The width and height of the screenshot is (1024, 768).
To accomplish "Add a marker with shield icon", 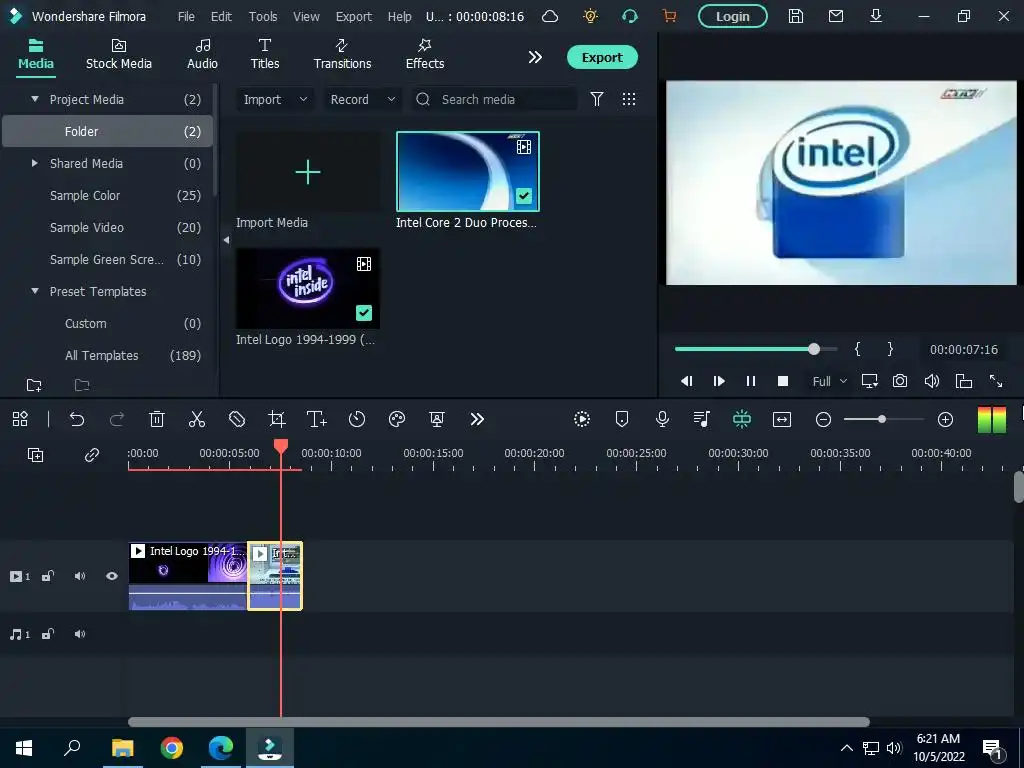I will pyautogui.click(x=622, y=419).
